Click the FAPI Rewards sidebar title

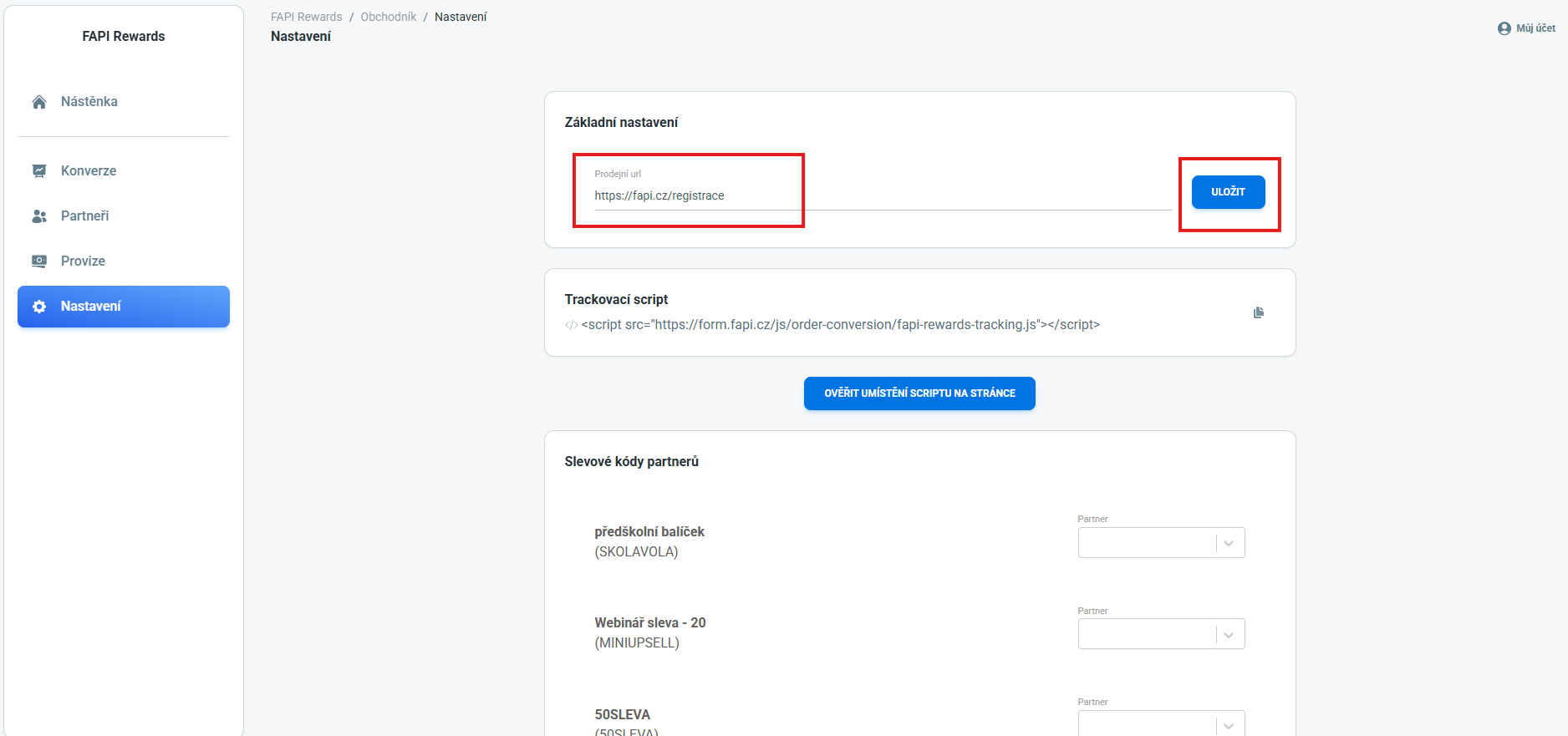point(124,37)
